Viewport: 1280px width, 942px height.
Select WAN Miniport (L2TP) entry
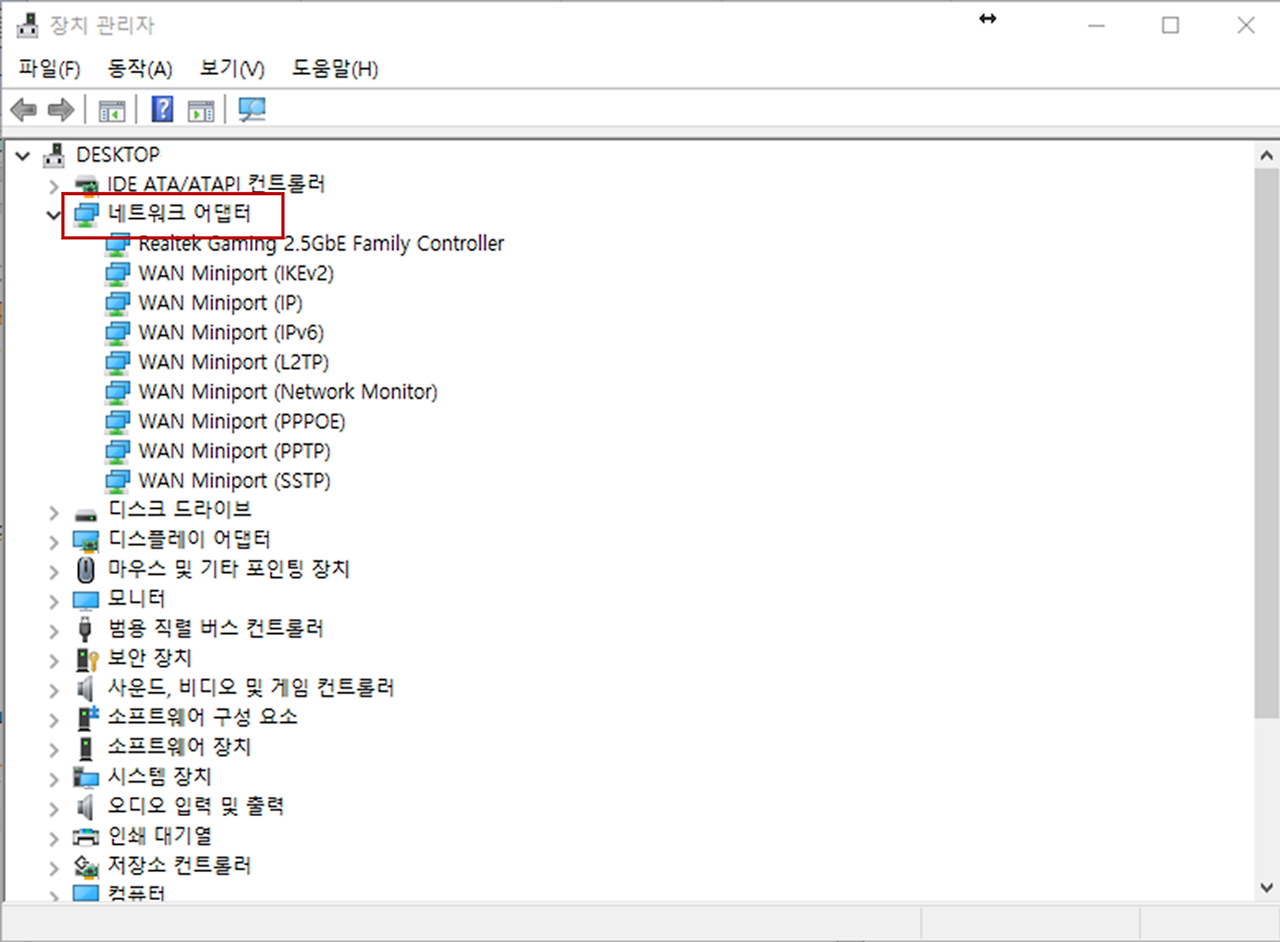point(234,362)
